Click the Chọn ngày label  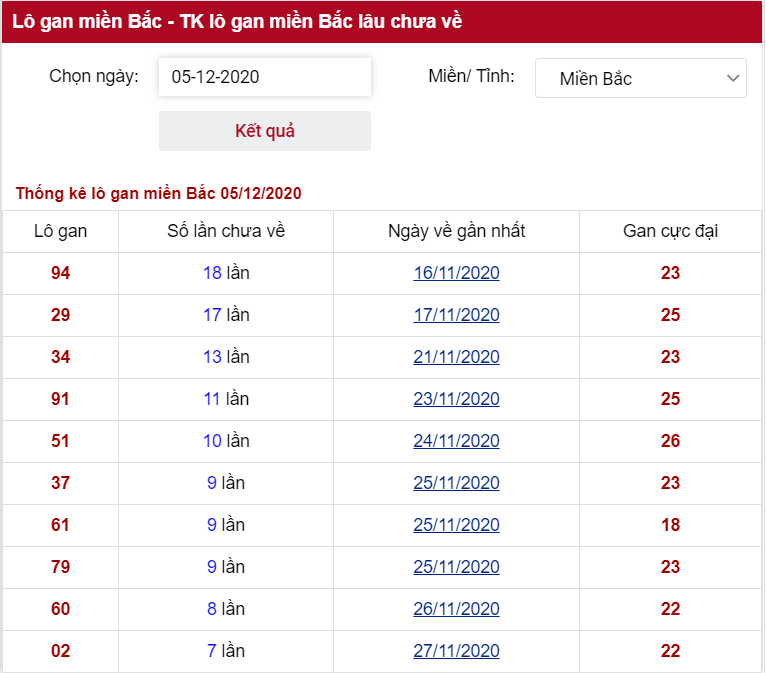click(x=94, y=77)
